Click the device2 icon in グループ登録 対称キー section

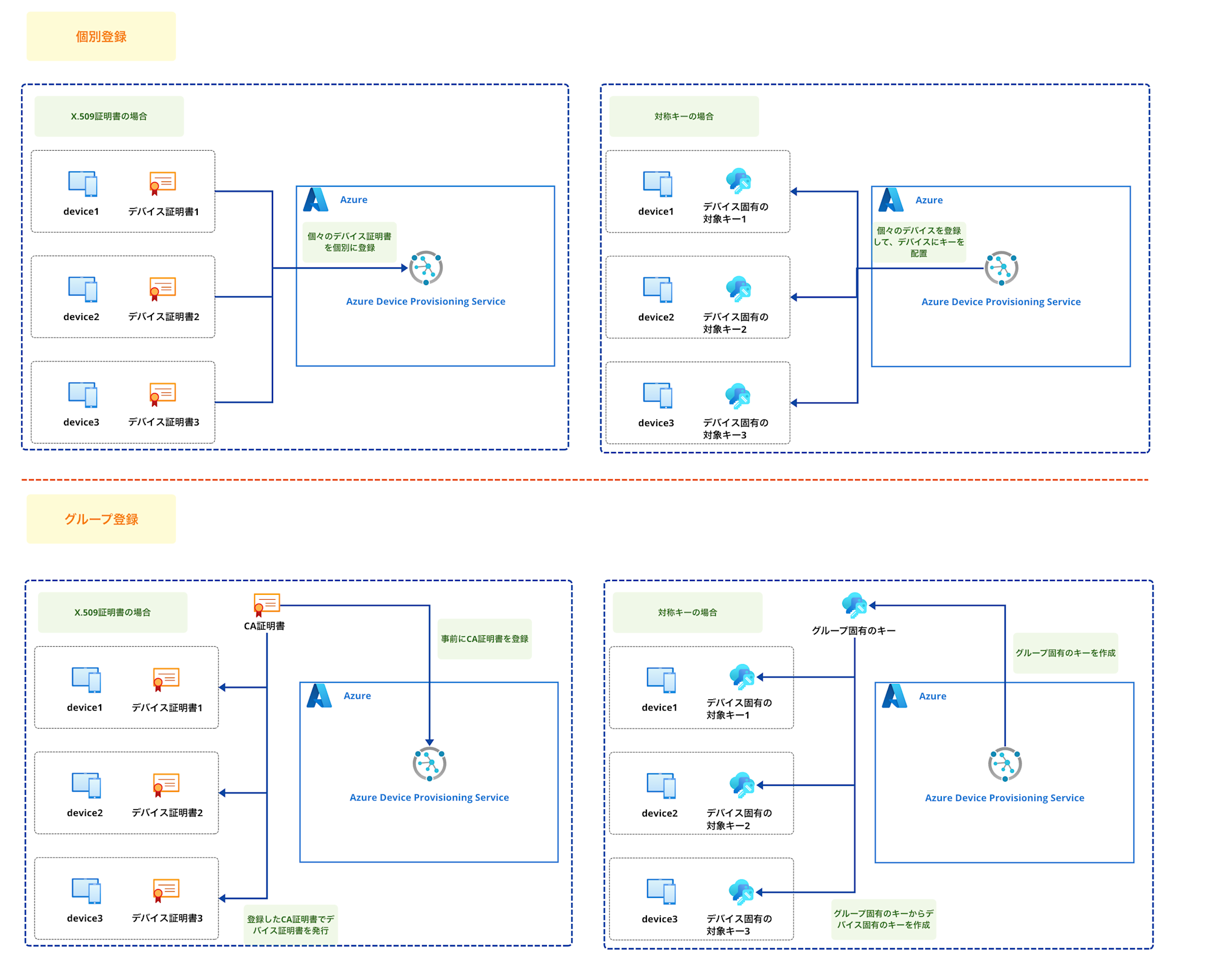click(x=661, y=785)
